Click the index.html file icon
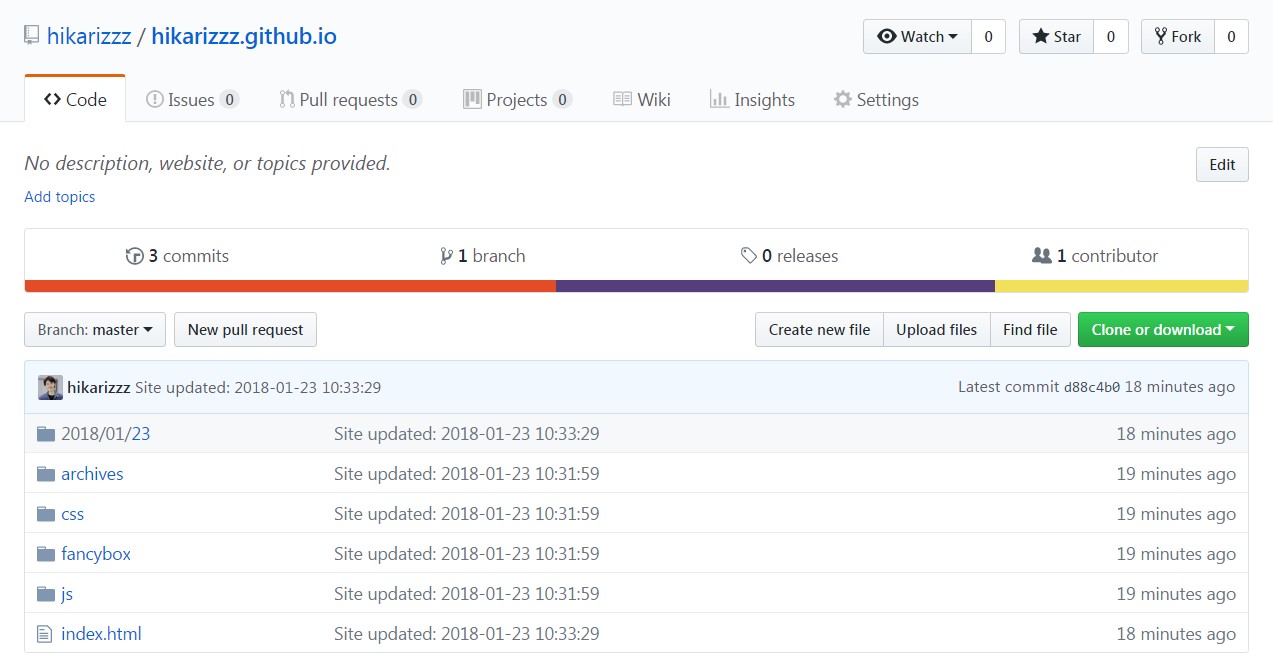This screenshot has height=661, width=1273. click(44, 634)
